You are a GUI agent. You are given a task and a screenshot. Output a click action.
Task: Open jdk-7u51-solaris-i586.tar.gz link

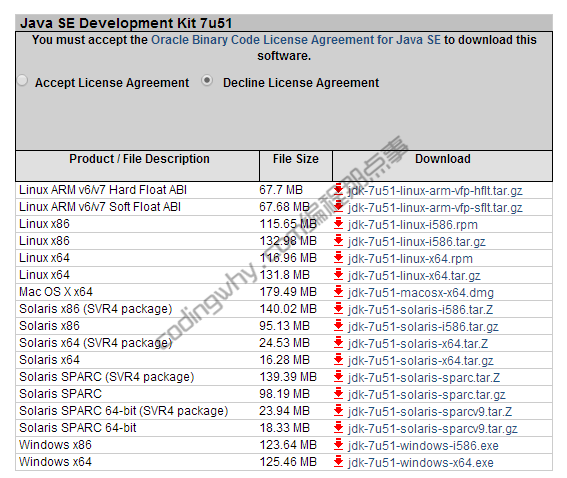pyautogui.click(x=423, y=327)
